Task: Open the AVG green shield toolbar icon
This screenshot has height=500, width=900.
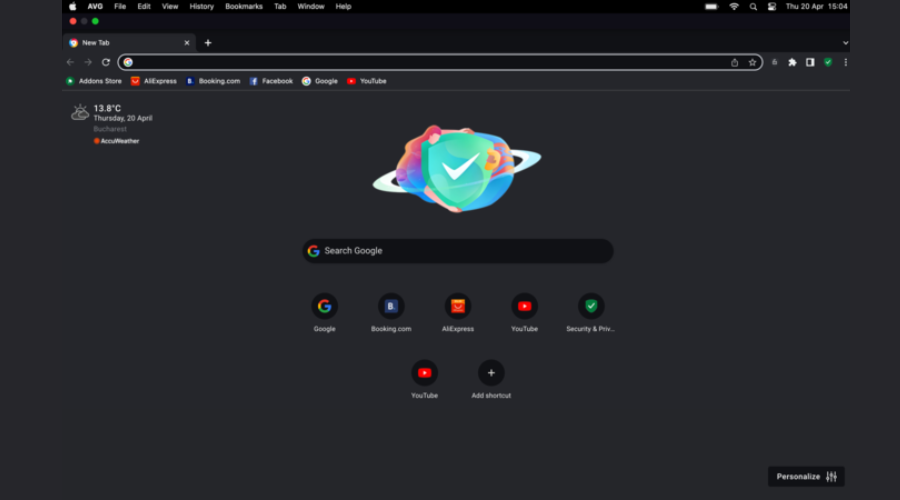Action: [x=828, y=62]
